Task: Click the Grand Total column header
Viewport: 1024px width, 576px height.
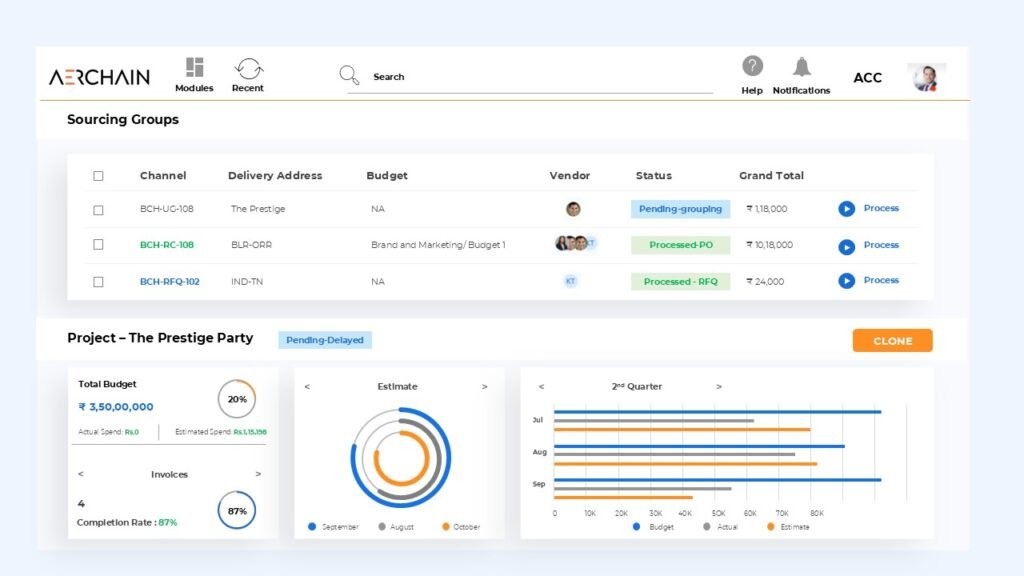Action: (x=770, y=176)
